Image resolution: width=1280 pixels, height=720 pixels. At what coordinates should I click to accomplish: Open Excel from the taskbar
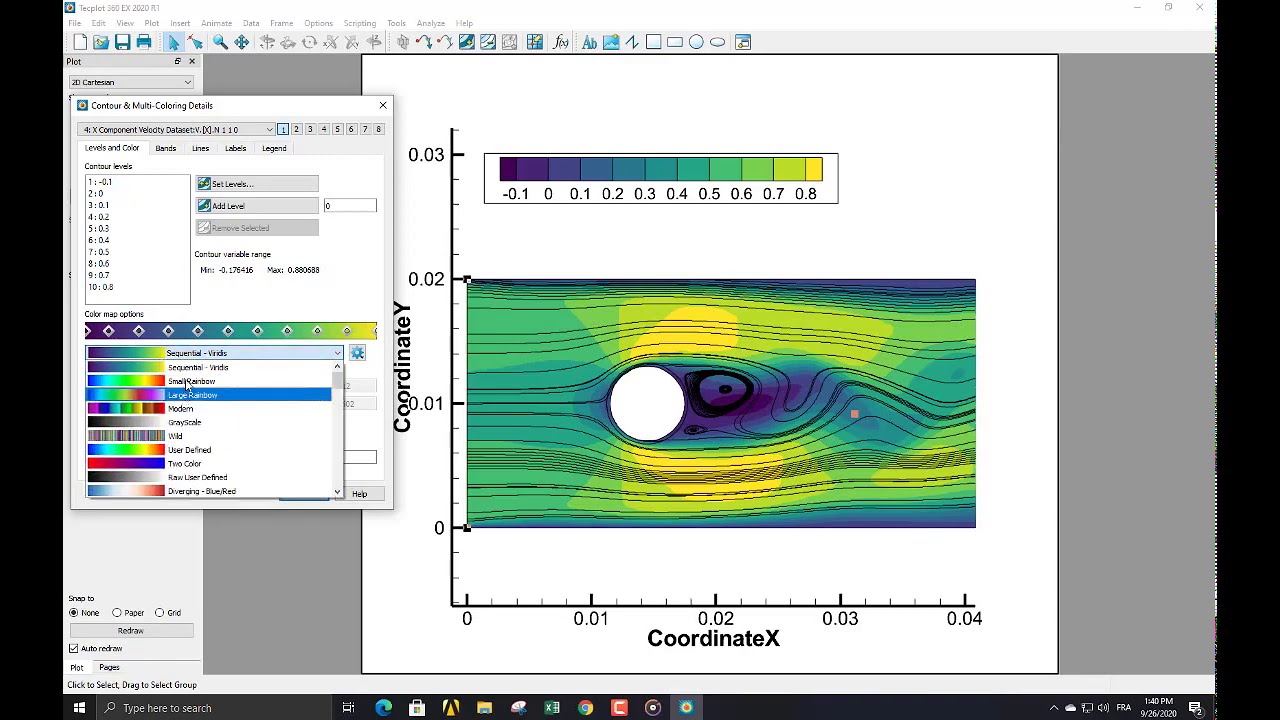tap(552, 708)
